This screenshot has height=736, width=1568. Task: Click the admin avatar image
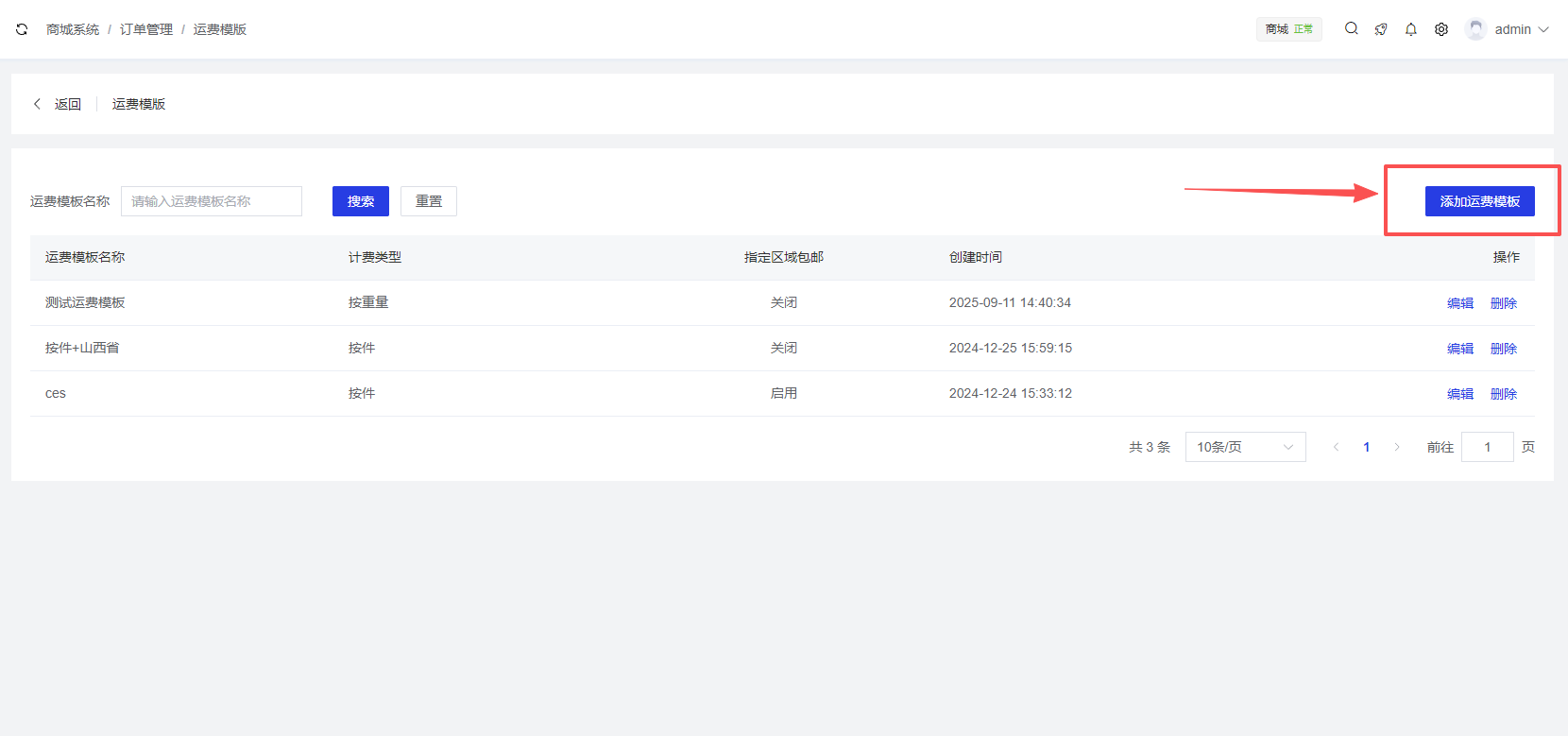click(x=1475, y=29)
